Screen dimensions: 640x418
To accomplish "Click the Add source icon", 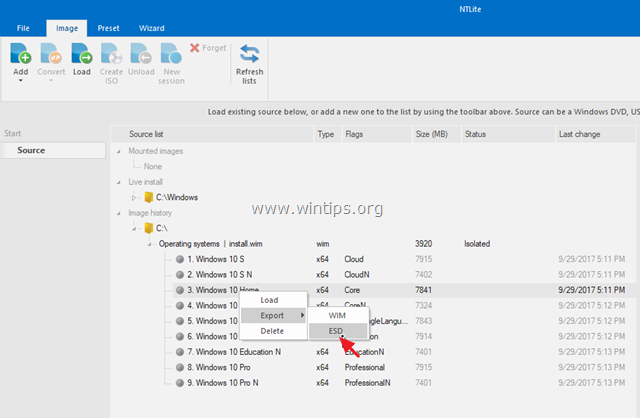I will point(20,53).
